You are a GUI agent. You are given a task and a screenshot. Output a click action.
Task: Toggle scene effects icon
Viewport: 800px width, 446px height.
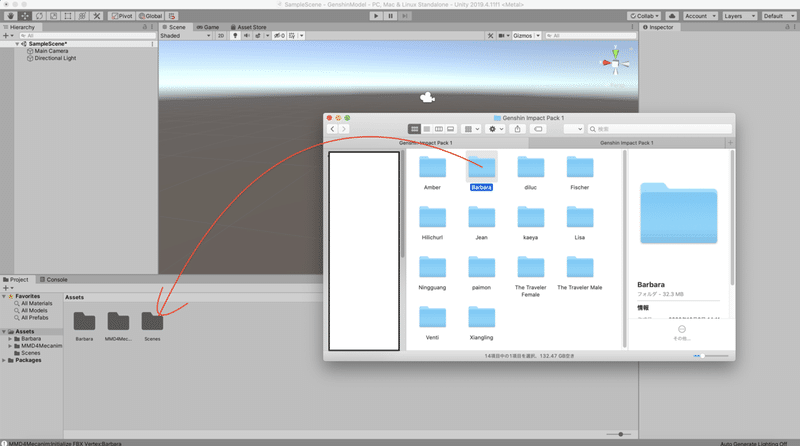[258, 36]
